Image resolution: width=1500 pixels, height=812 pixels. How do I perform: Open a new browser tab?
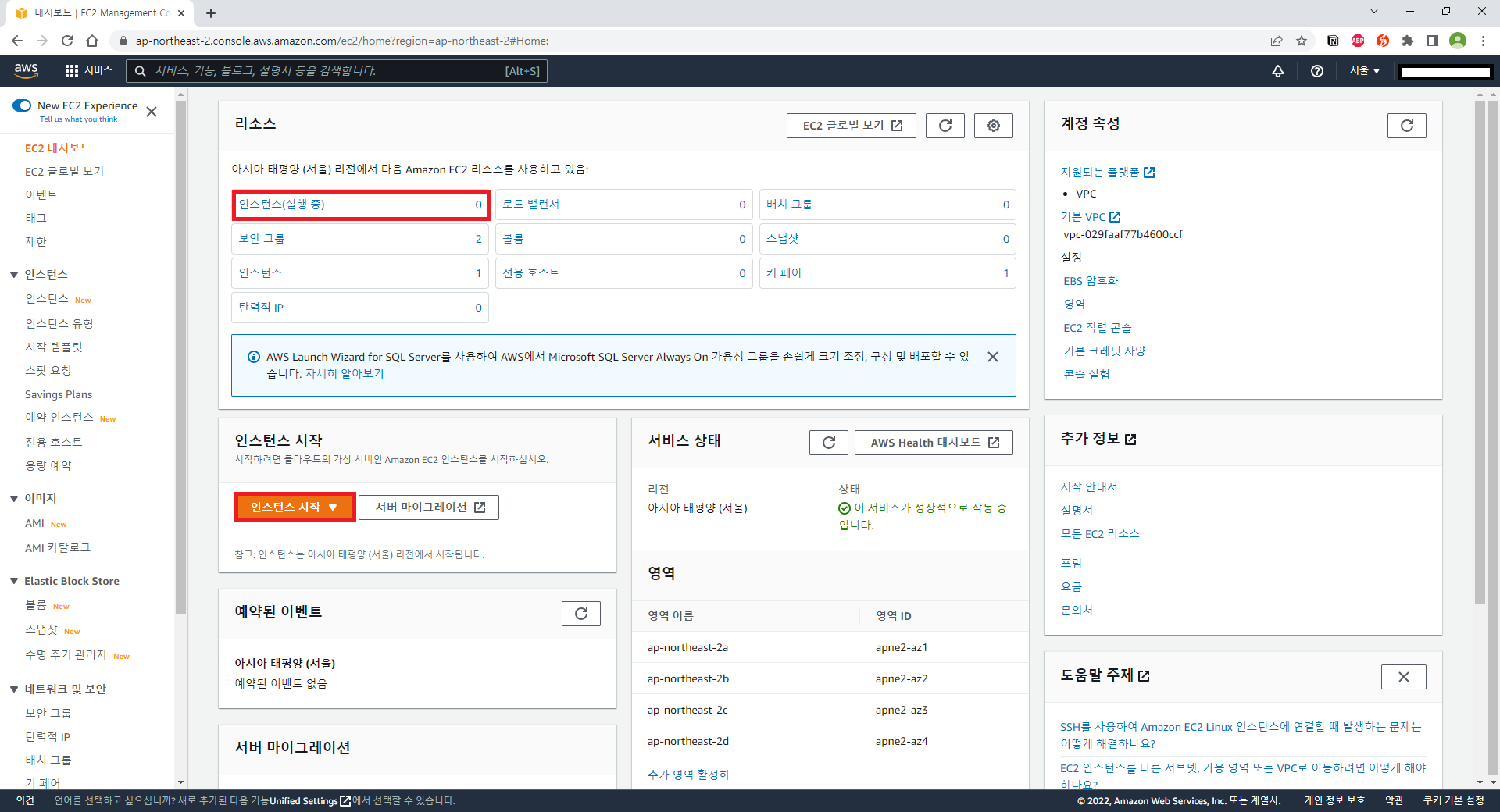coord(211,13)
